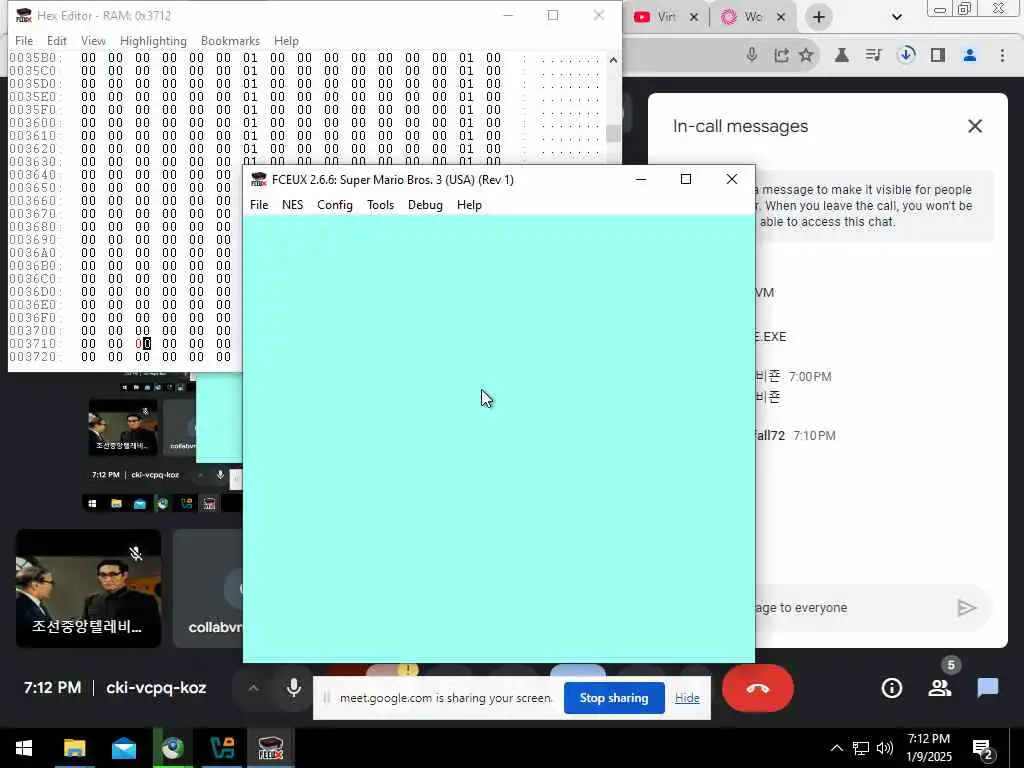Click the VNC-like taskbar icon next to FCEUX
Screen dimensions: 1024x768
(222, 748)
